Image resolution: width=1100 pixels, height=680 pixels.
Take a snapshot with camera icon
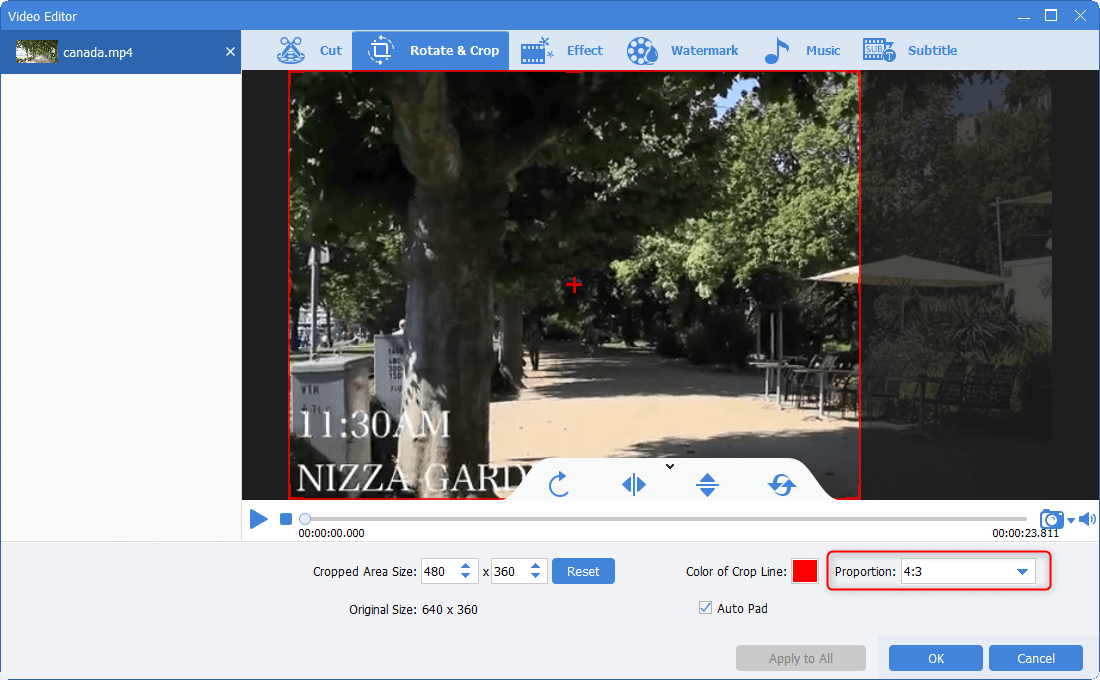(1051, 519)
